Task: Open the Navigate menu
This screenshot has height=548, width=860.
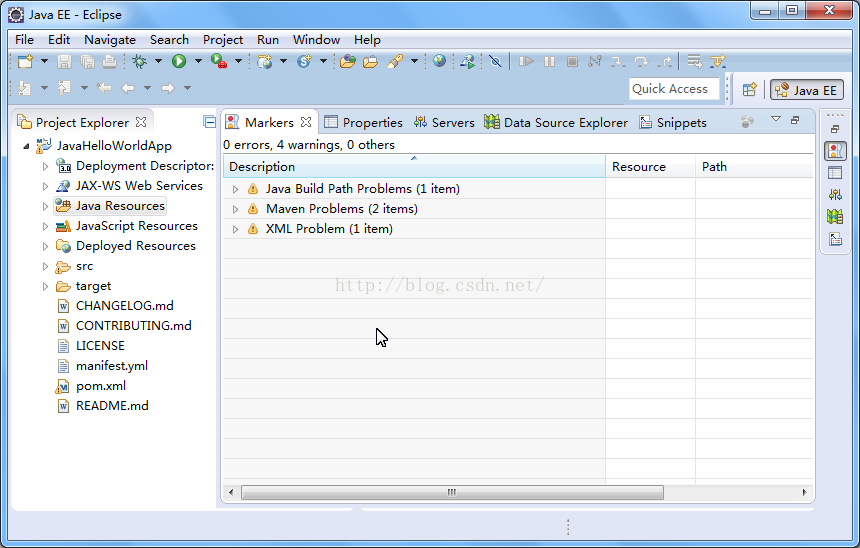Action: pos(110,39)
